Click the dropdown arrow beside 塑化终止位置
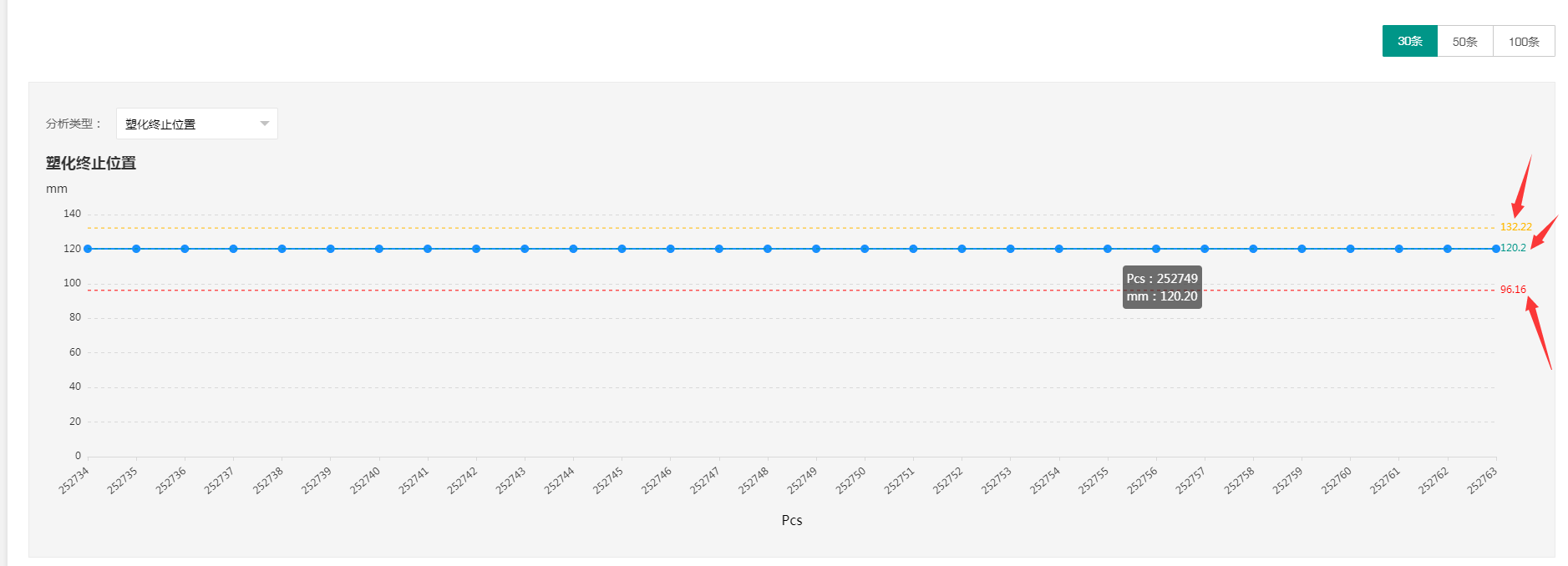Screen dimensions: 1568x566 [x=265, y=124]
